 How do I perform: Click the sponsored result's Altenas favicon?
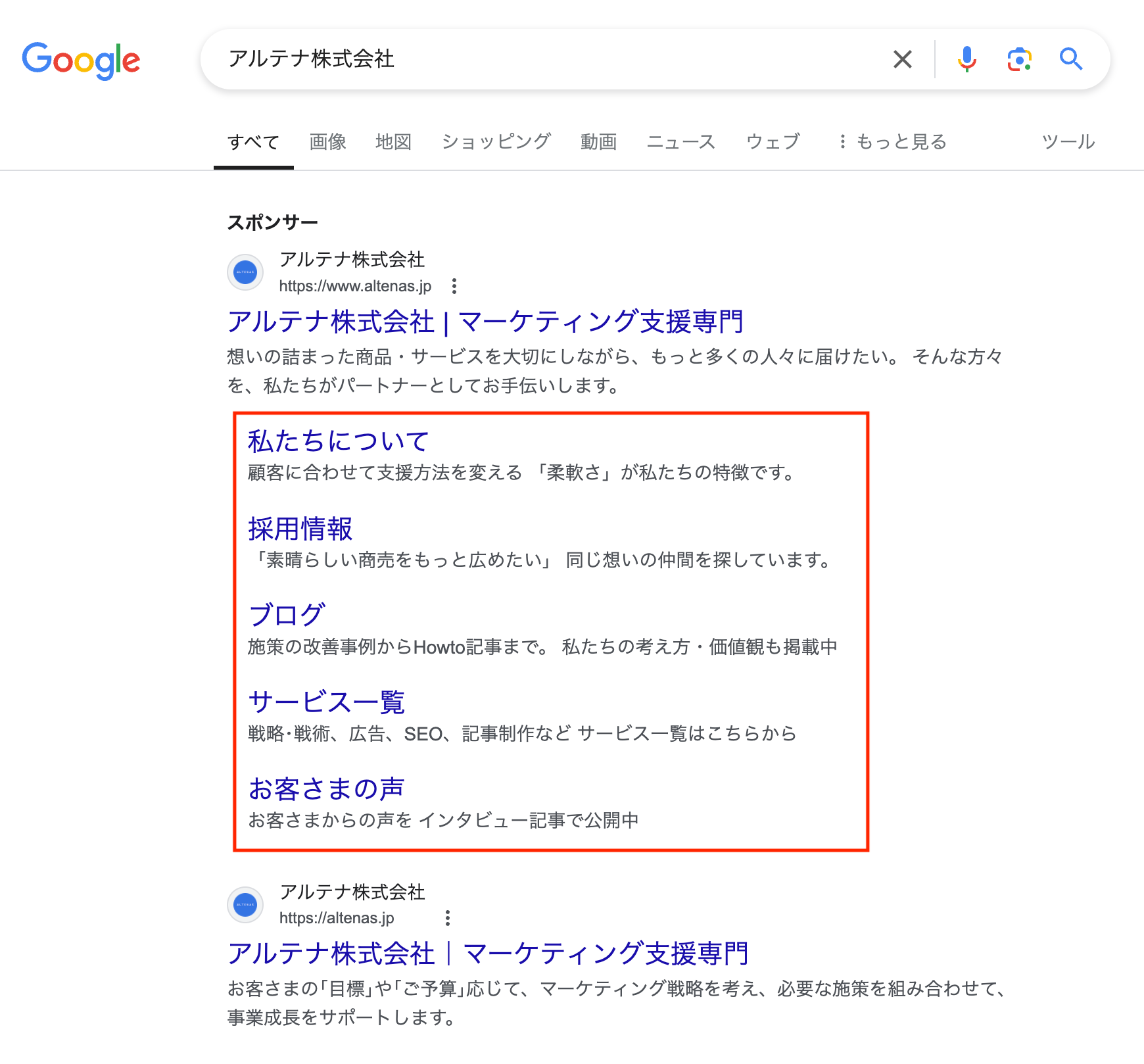[245, 272]
